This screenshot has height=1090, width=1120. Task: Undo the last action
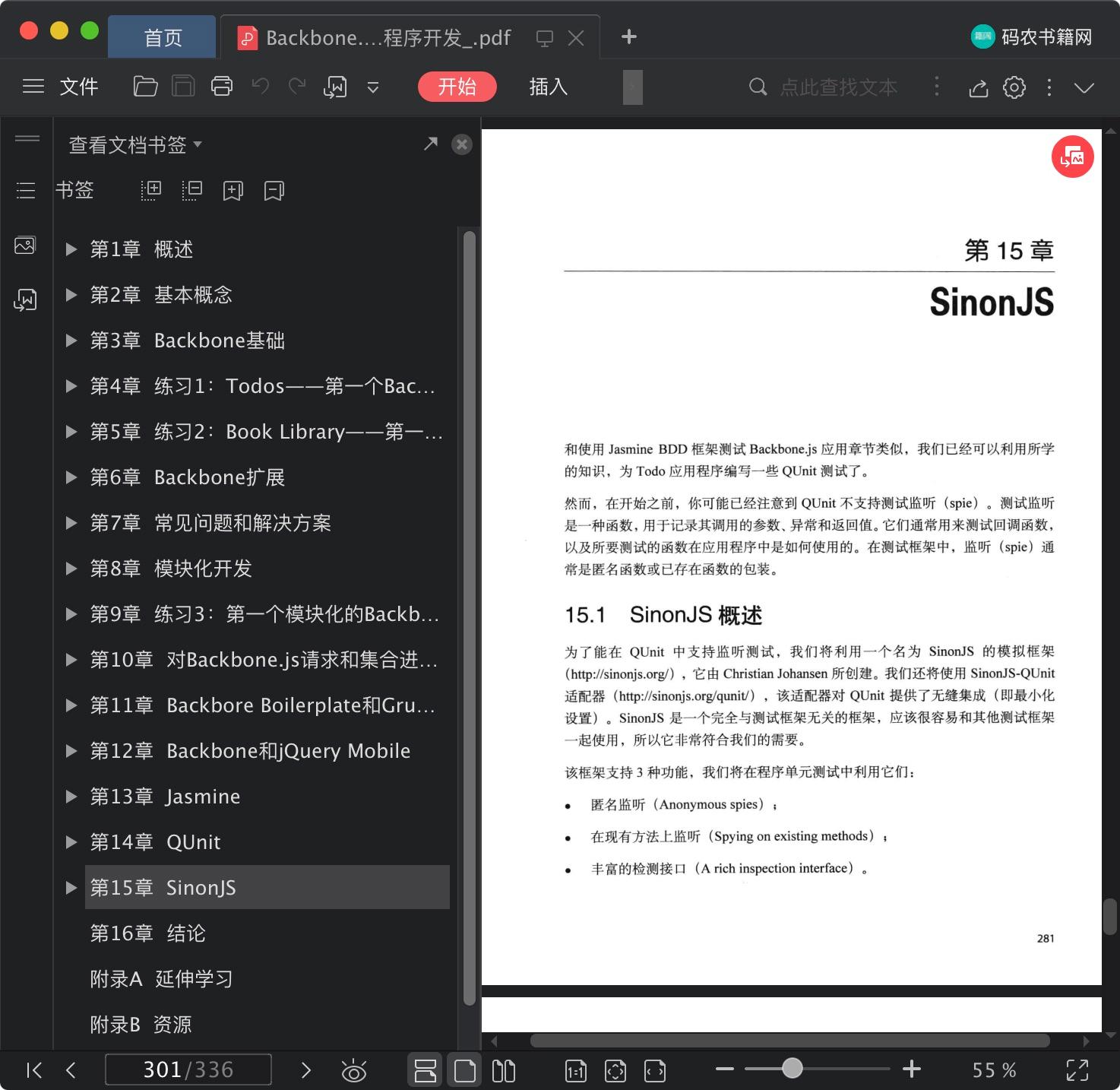pyautogui.click(x=261, y=87)
